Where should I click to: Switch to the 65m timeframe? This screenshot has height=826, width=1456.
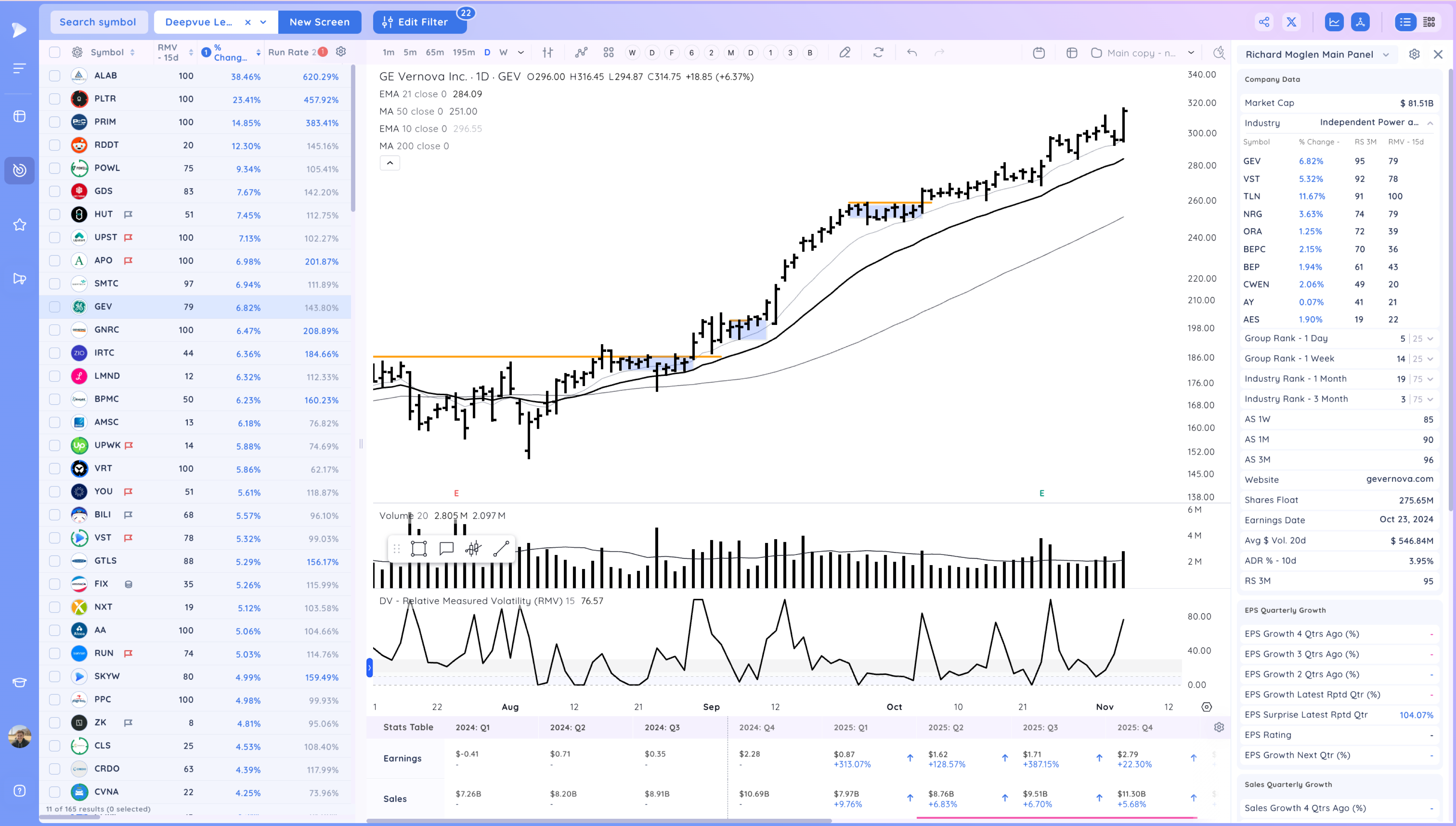click(435, 53)
